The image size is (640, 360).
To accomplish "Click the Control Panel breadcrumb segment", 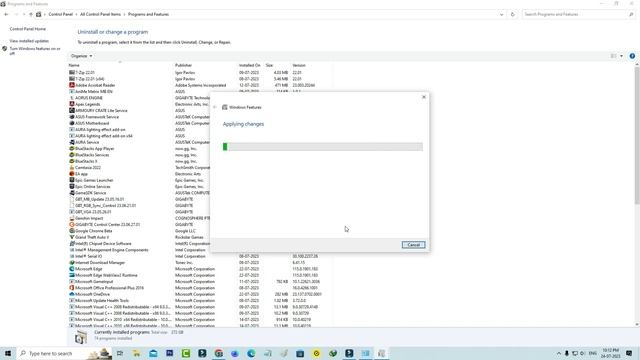I will tap(60, 14).
